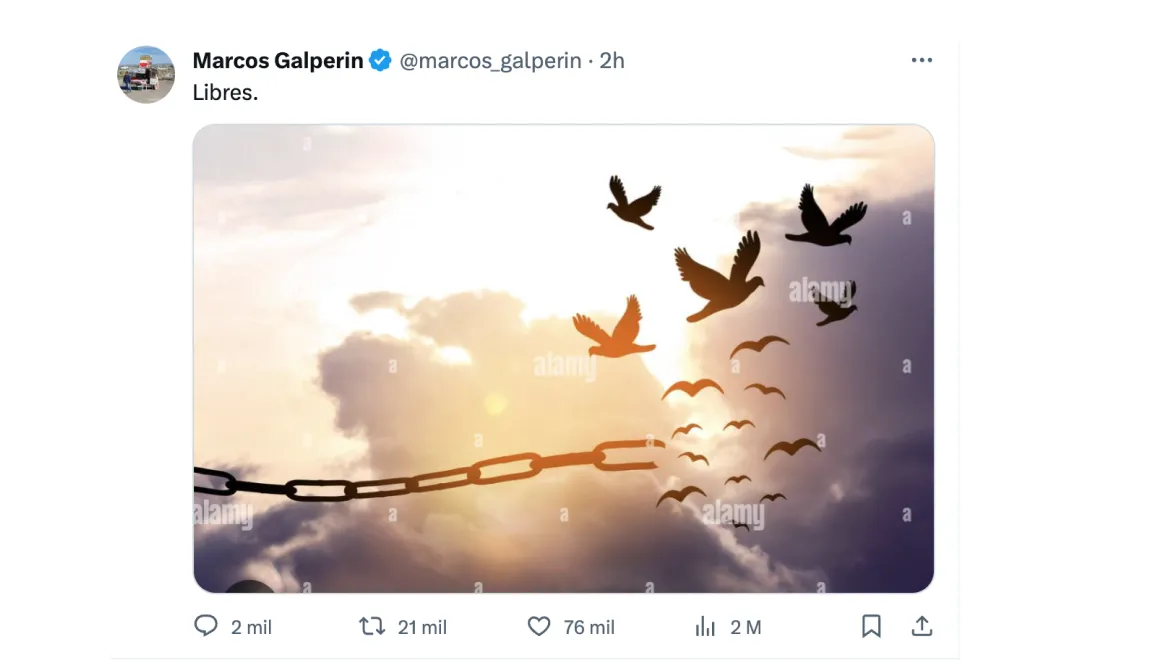Click the '2 mil' replies count
The image size is (1153, 660).
(x=249, y=627)
